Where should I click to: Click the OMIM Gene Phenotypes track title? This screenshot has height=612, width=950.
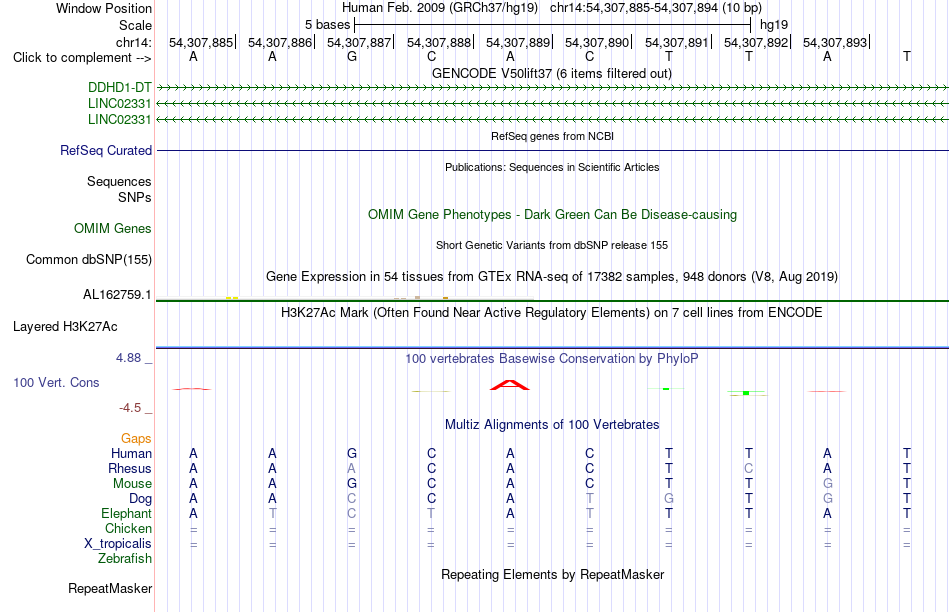(552, 215)
